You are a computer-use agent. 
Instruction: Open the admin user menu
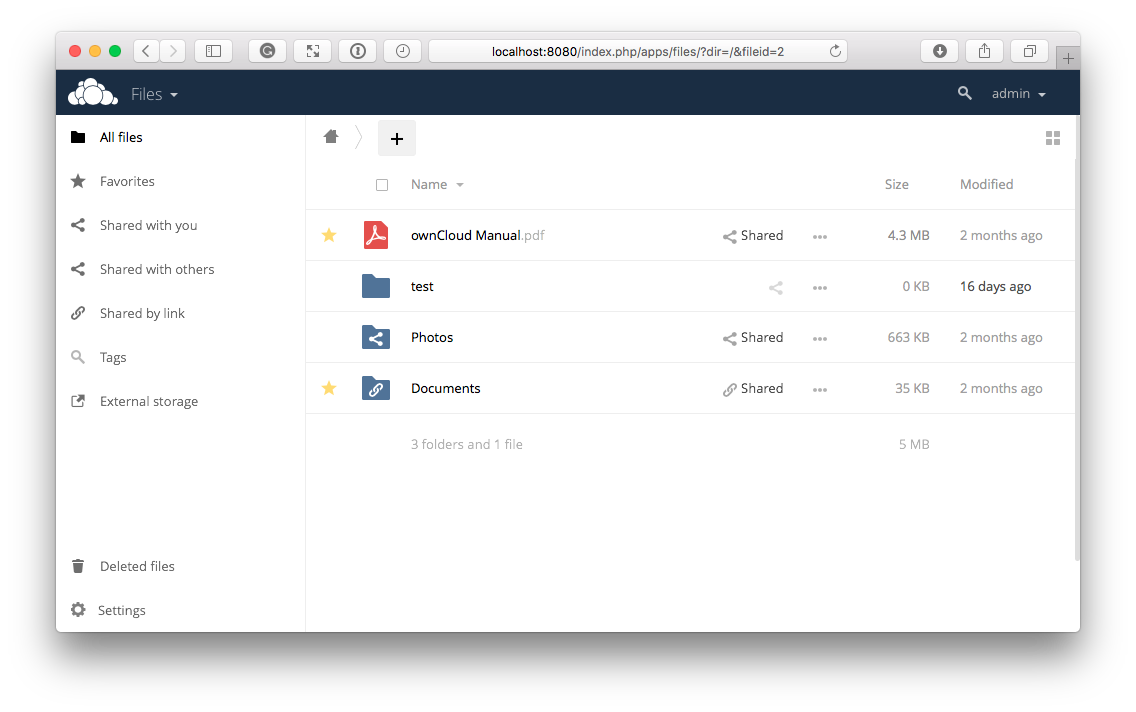(1018, 93)
